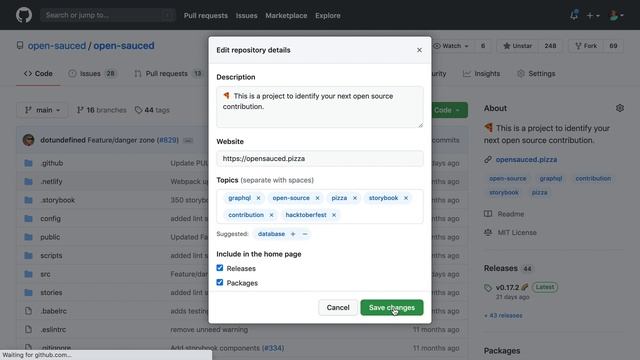
Task: Remove the contribution topic
Action: coord(271,215)
